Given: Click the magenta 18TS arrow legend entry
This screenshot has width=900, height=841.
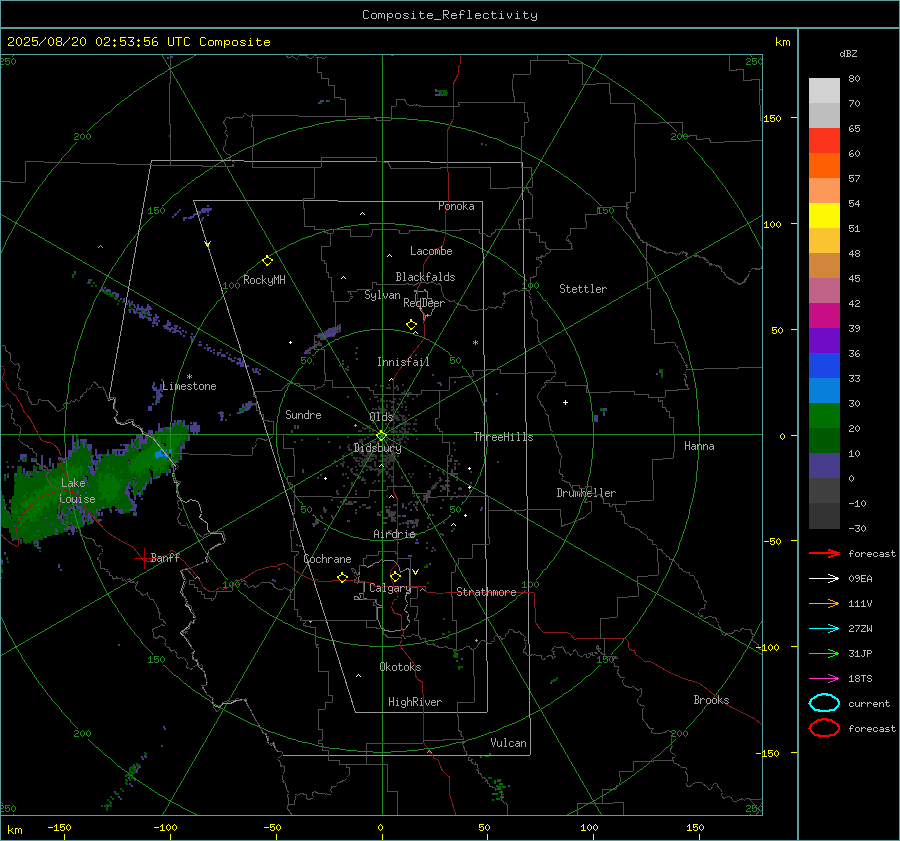Looking at the screenshot, I should click(x=824, y=679).
